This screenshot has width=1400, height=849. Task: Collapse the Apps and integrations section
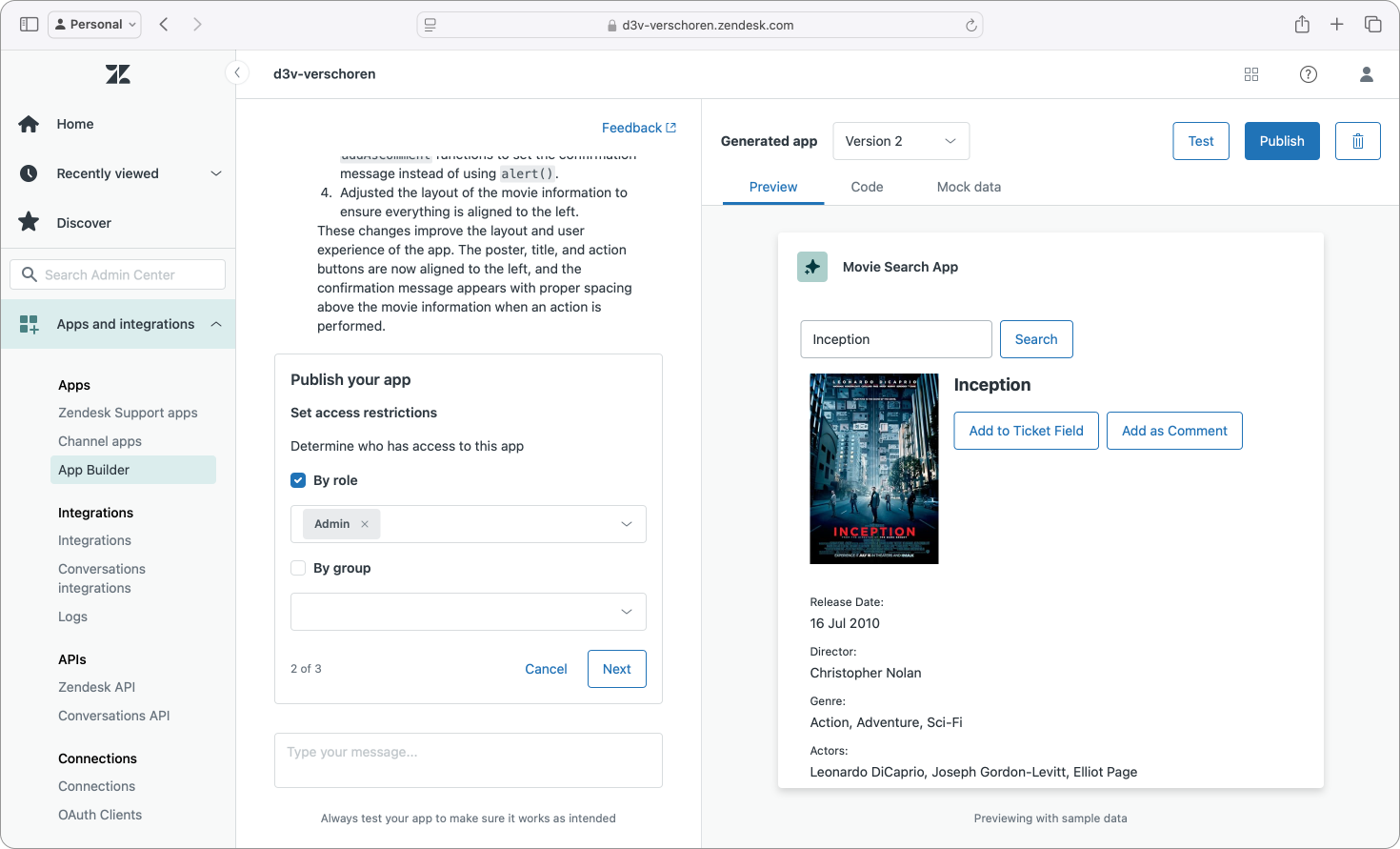[x=216, y=324]
